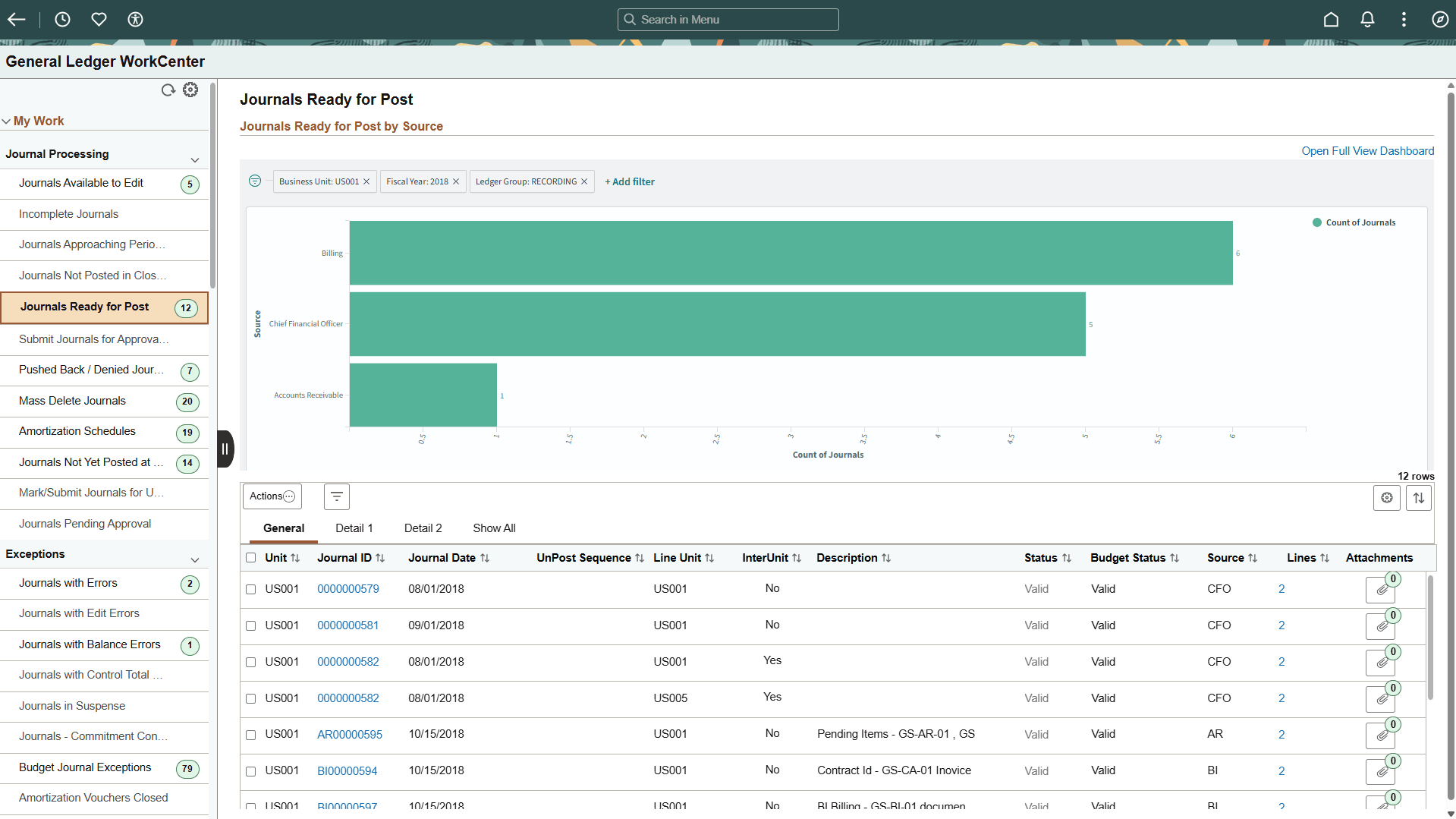Screen dimensions: 1456x819
Task: Open the Actions dropdown button
Action: pyautogui.click(x=272, y=496)
